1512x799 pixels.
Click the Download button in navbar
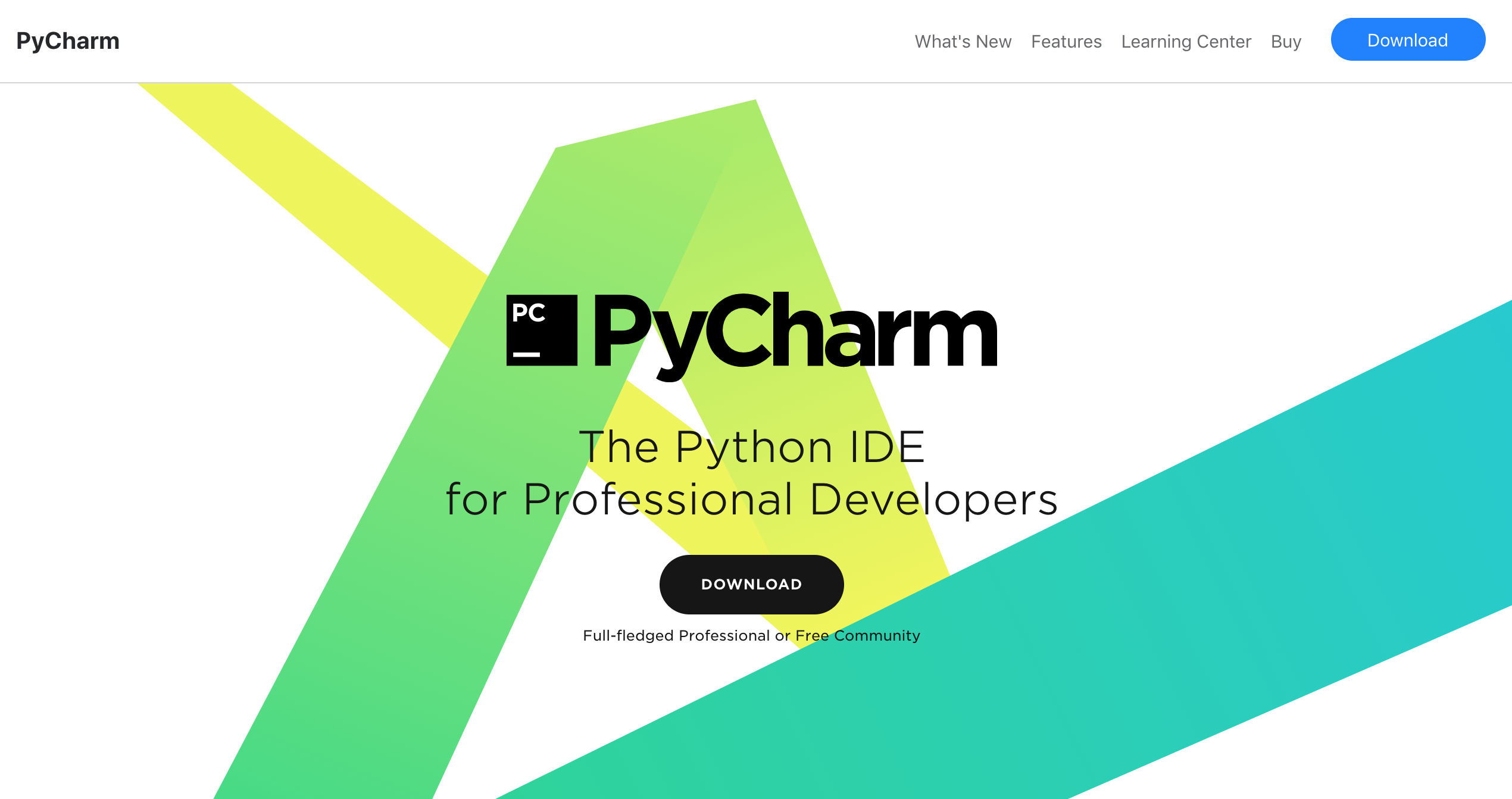click(1407, 40)
